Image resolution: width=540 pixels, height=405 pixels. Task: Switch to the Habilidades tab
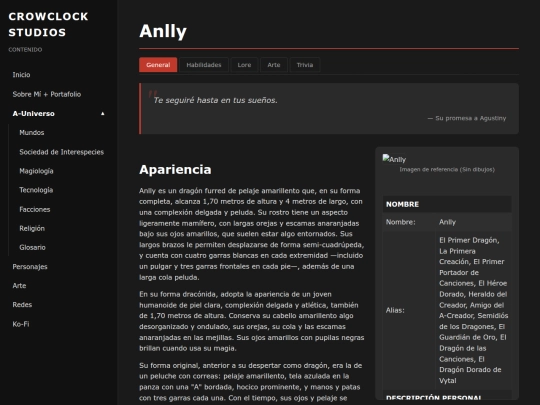click(204, 65)
